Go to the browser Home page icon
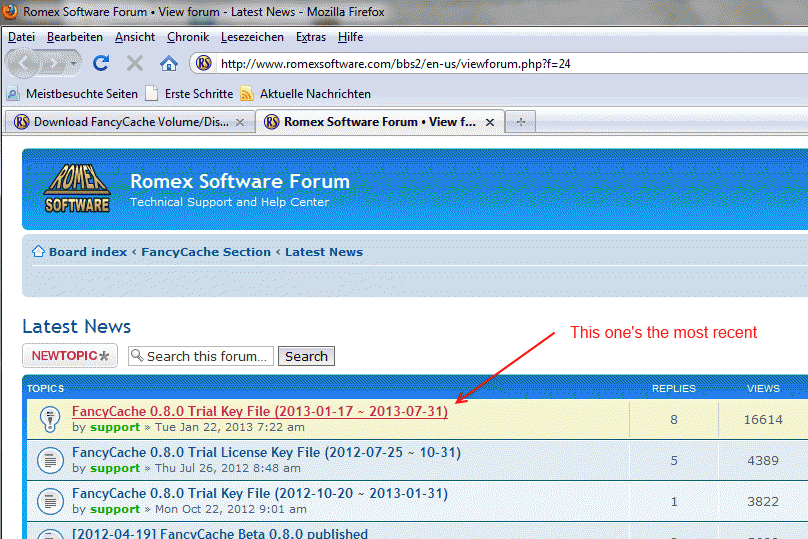This screenshot has width=808, height=539. point(169,63)
